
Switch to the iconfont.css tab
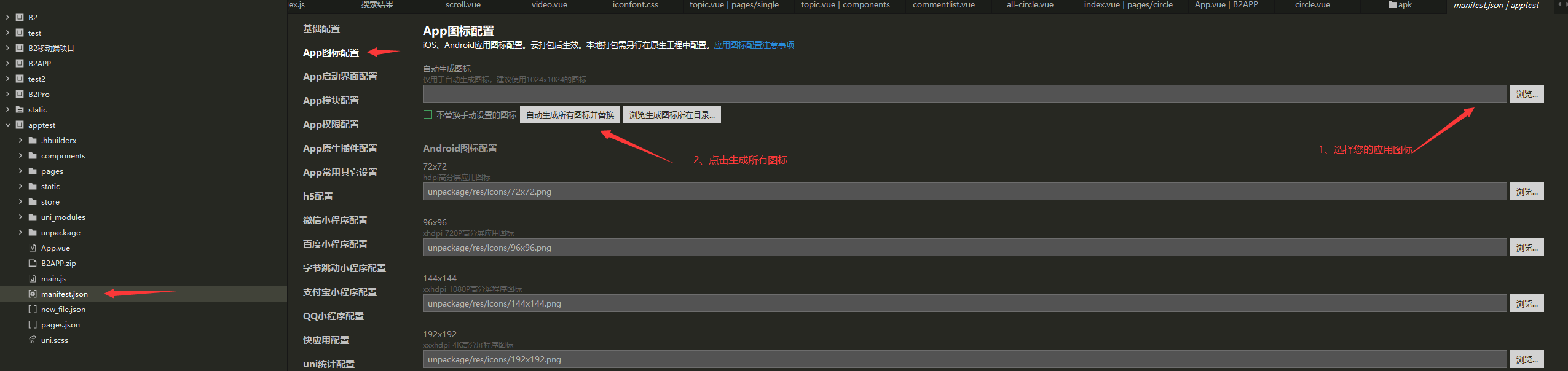pos(635,5)
